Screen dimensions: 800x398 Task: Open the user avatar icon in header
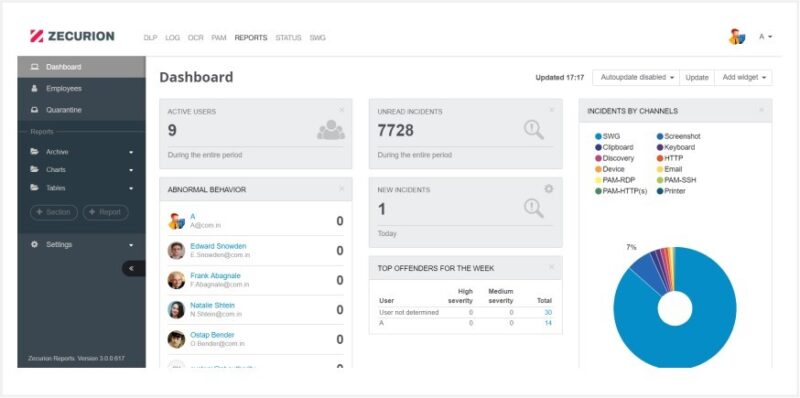[x=737, y=37]
